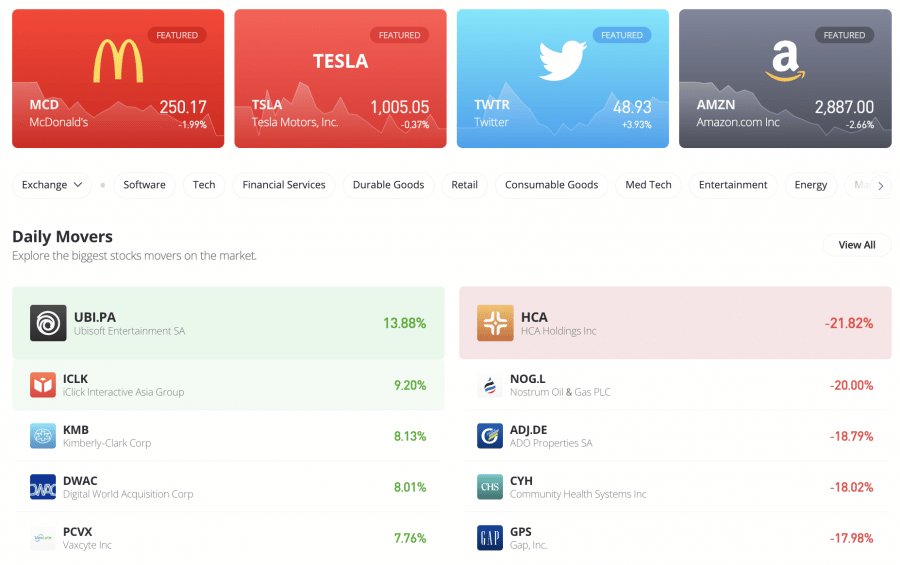The height and width of the screenshot is (565, 900).
Task: Click the -18.02% loss value
Action: pyautogui.click(x=851, y=487)
